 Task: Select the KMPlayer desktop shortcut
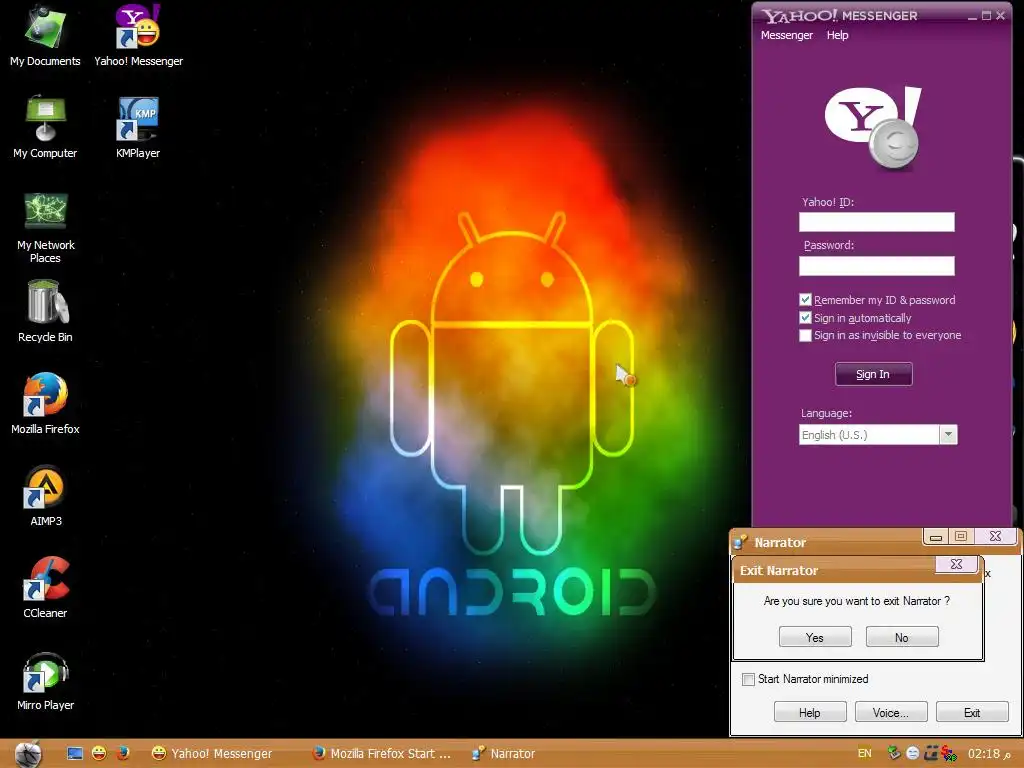138,128
